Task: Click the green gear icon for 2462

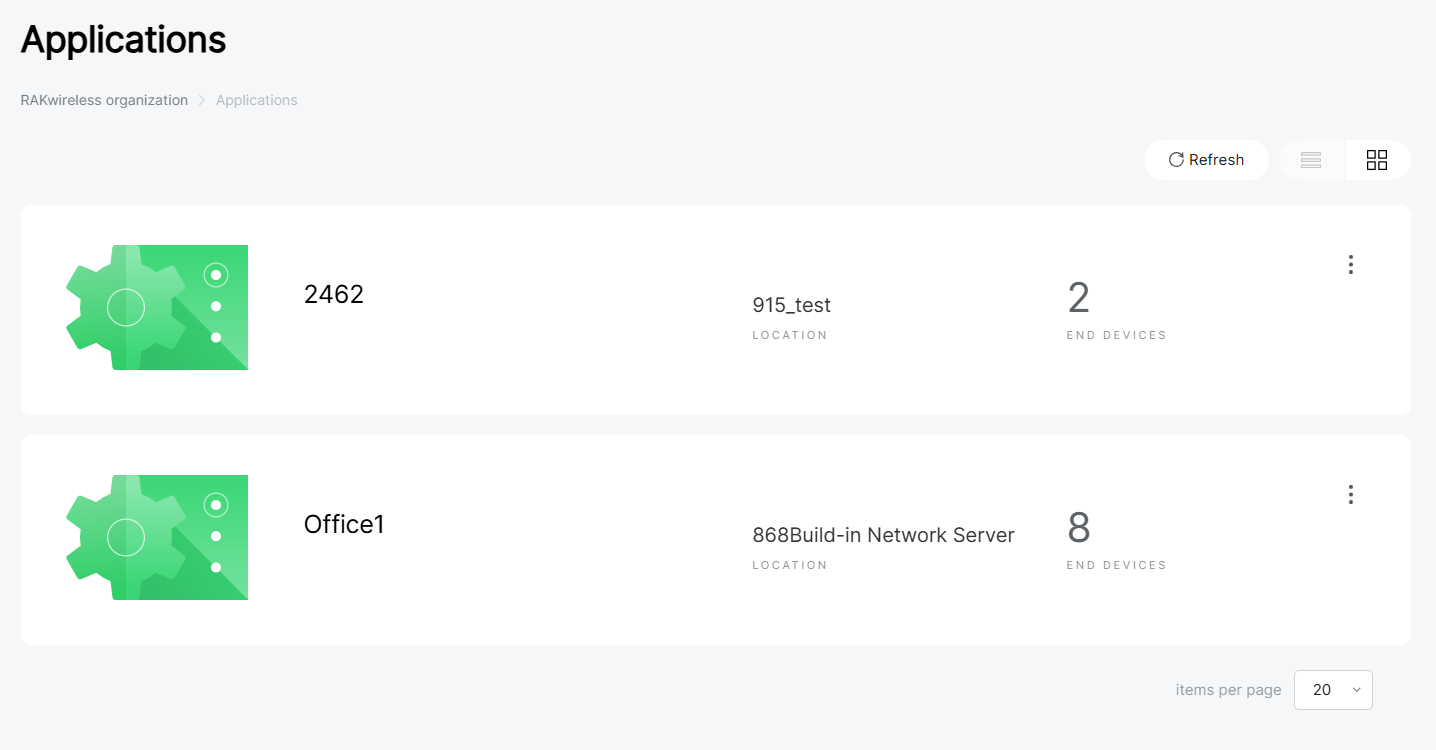Action: pyautogui.click(x=157, y=307)
